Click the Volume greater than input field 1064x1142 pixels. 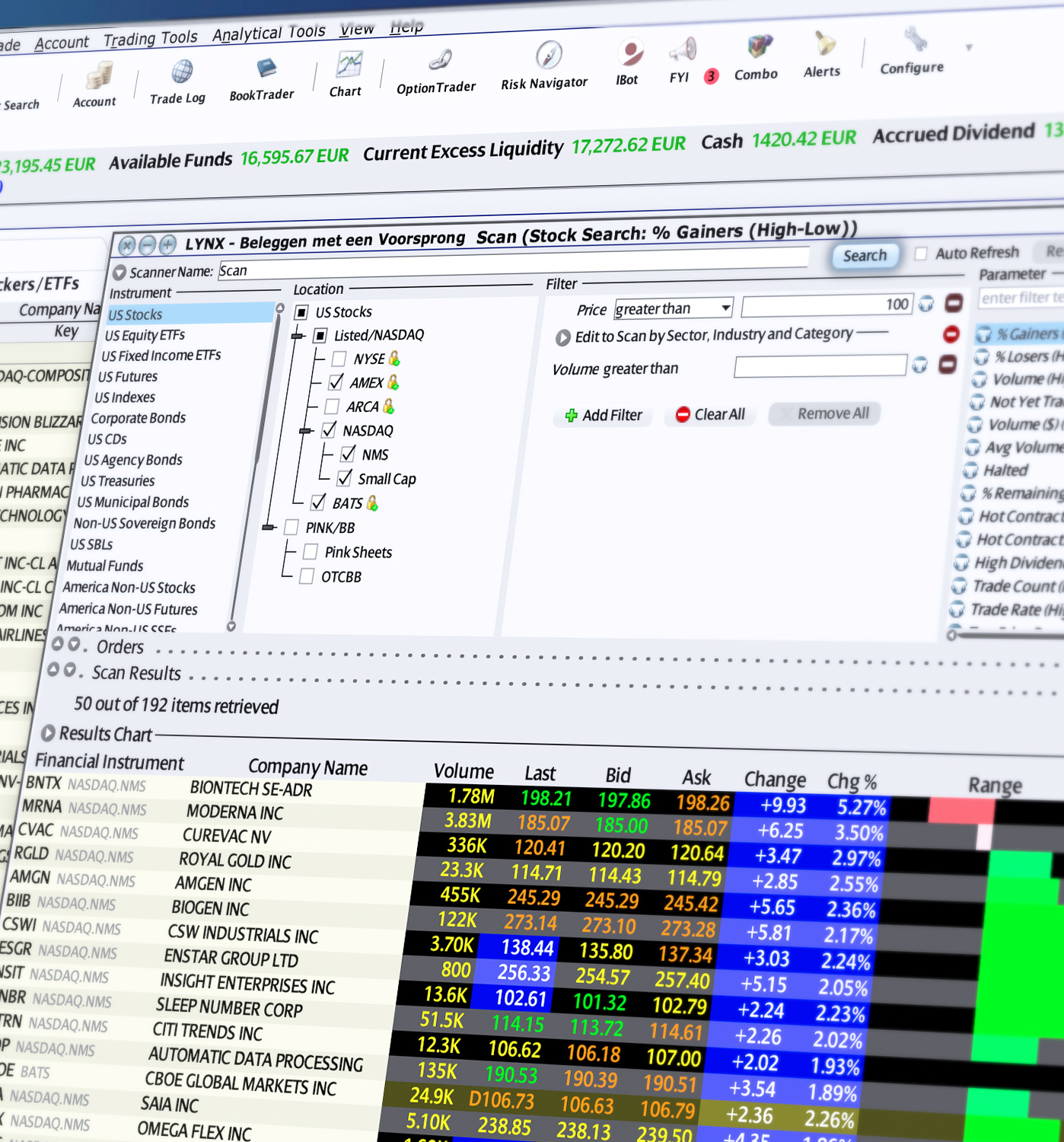pyautogui.click(x=820, y=366)
